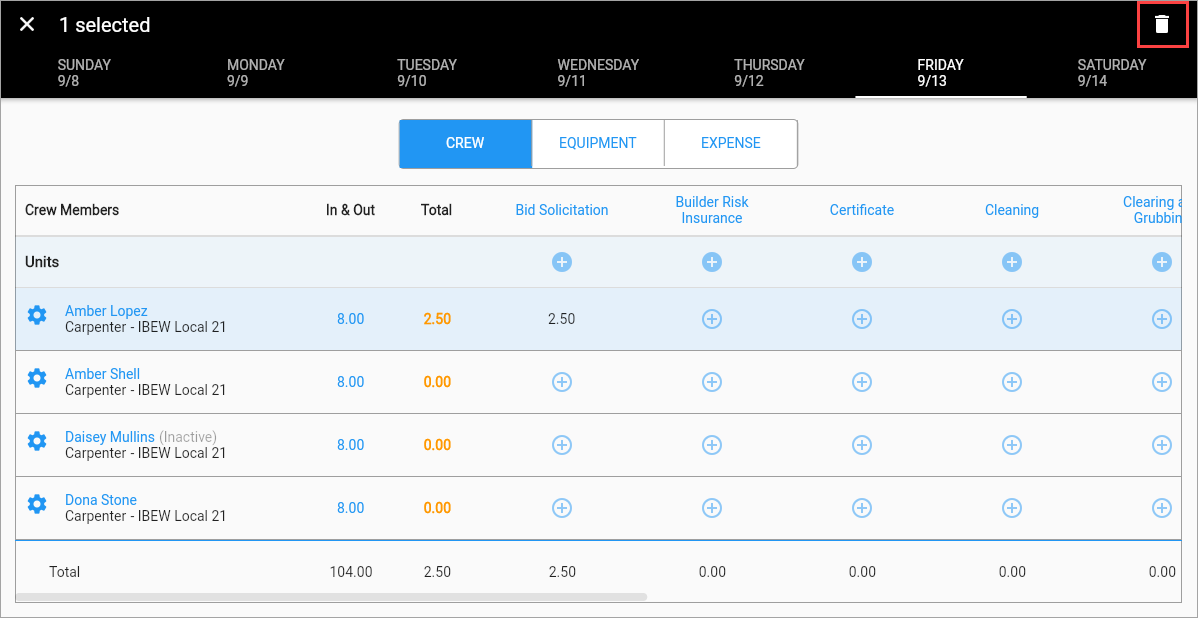Image resolution: width=1198 pixels, height=618 pixels.
Task: Open the Cleaning column header
Action: (1012, 210)
